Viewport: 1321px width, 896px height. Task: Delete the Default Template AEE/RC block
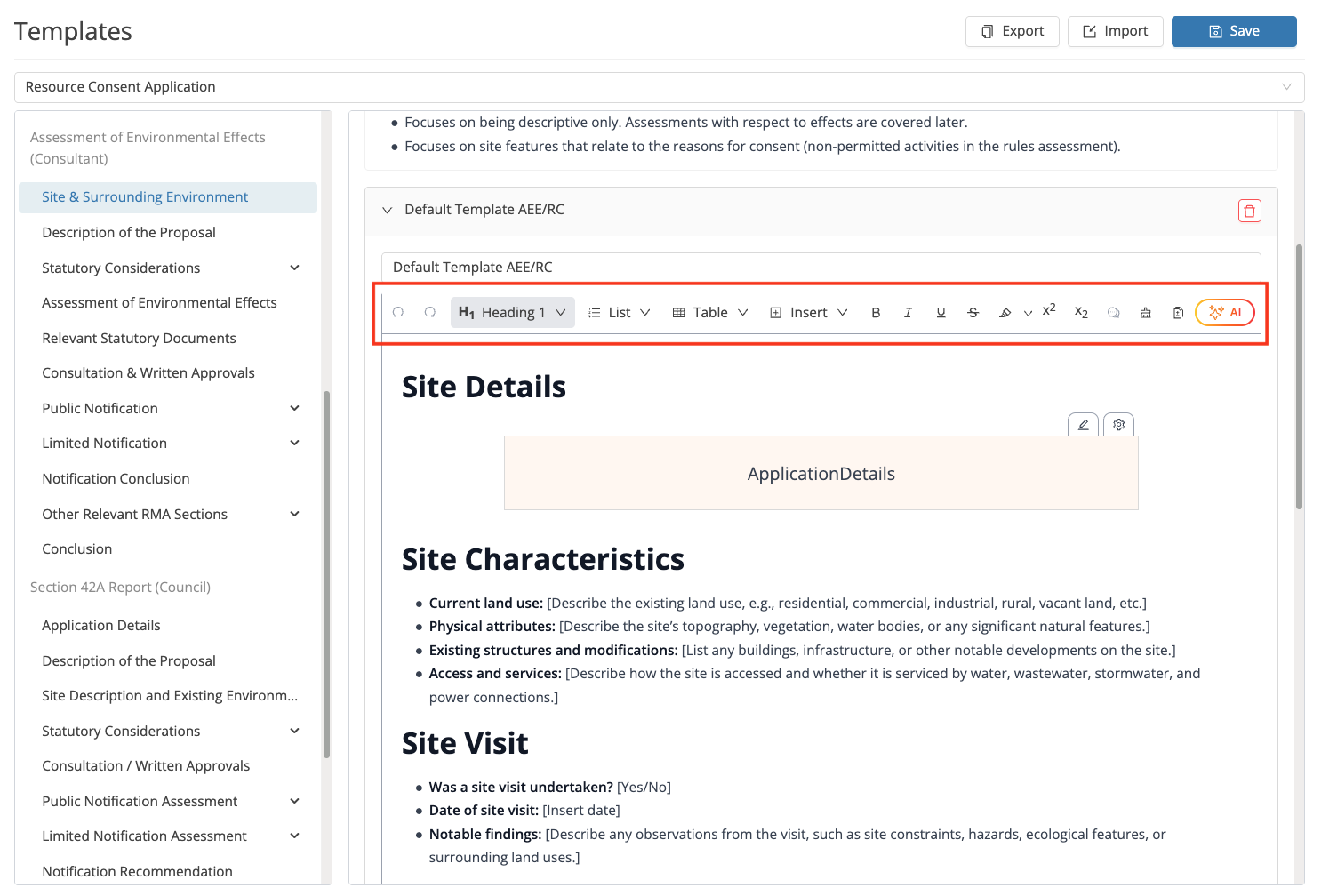pyautogui.click(x=1249, y=211)
